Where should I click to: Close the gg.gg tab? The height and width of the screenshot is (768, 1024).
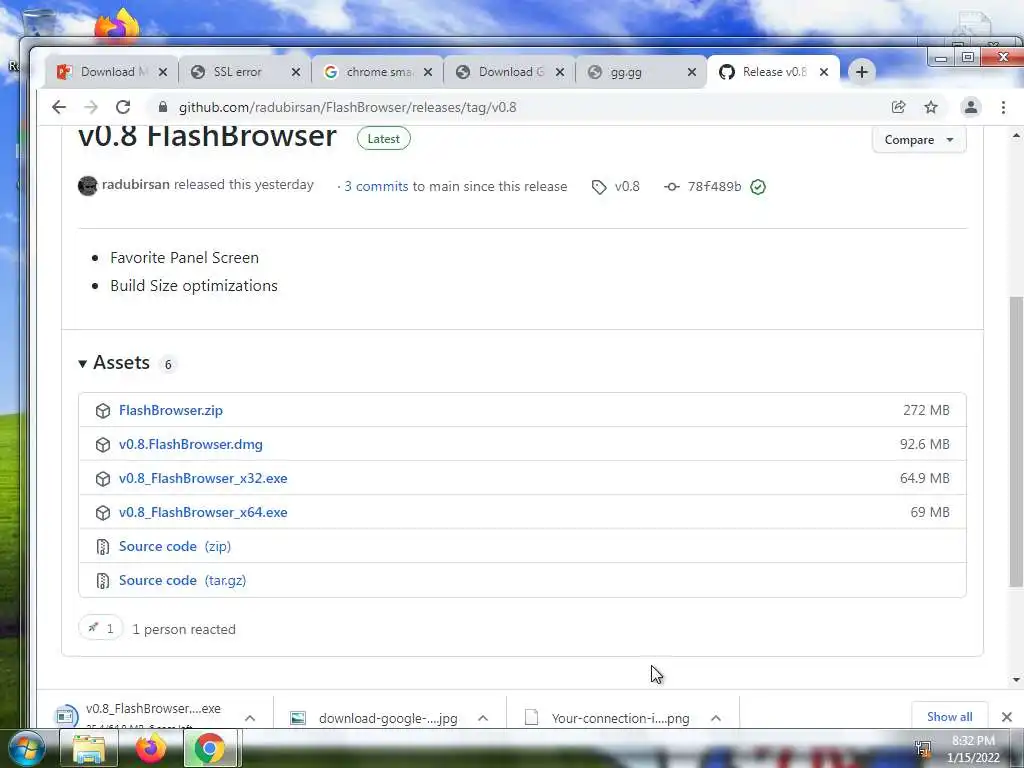coord(692,72)
